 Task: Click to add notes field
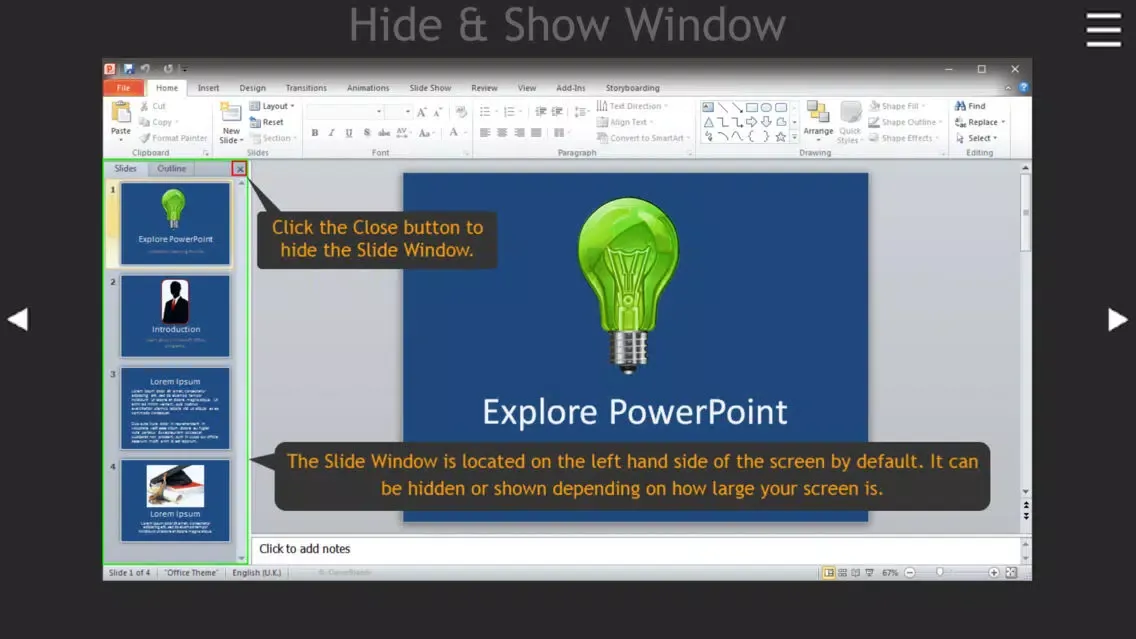pyautogui.click(x=635, y=549)
